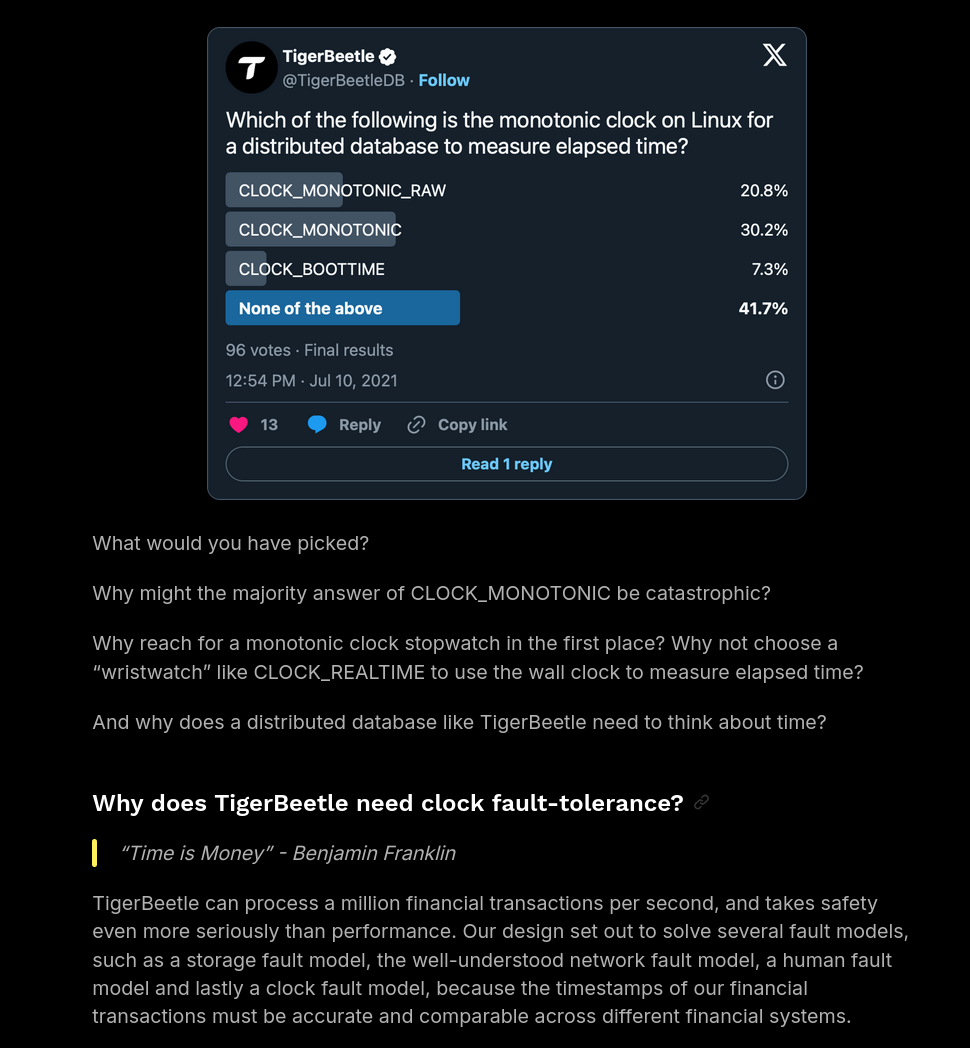Image resolution: width=970 pixels, height=1048 pixels.
Task: Select the CLOCK_MONOTONIC poll result bar
Action: coord(320,230)
